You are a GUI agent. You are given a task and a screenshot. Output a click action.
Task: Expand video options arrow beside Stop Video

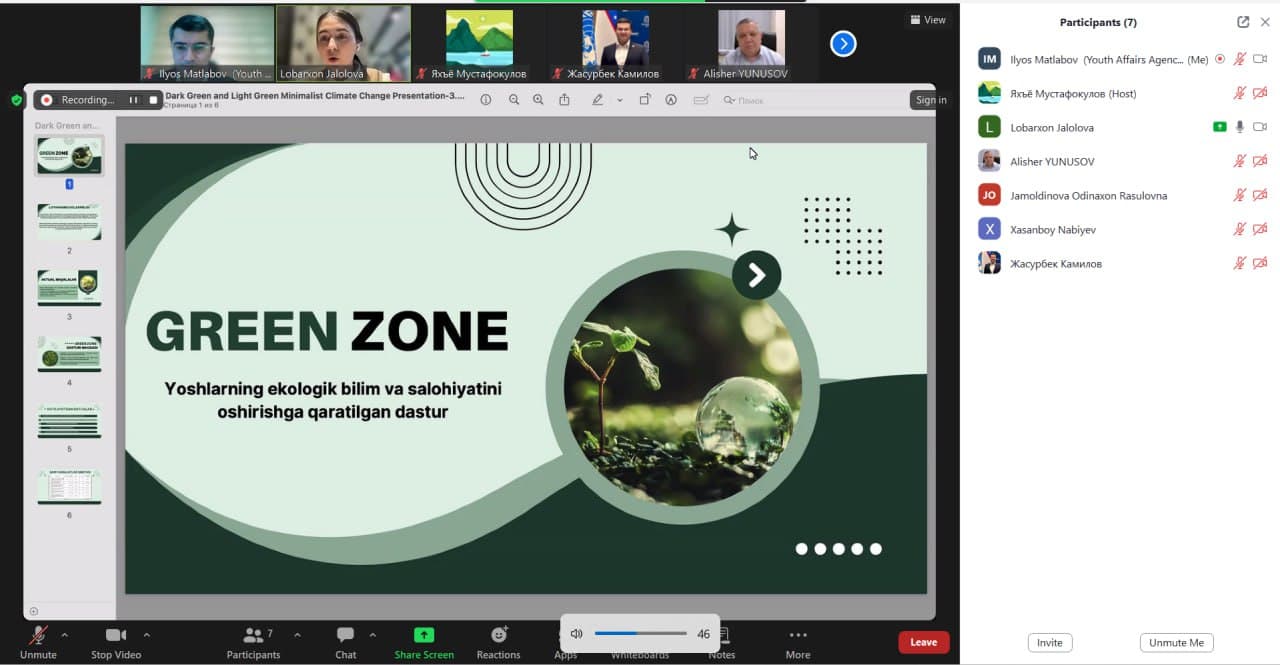coord(147,635)
